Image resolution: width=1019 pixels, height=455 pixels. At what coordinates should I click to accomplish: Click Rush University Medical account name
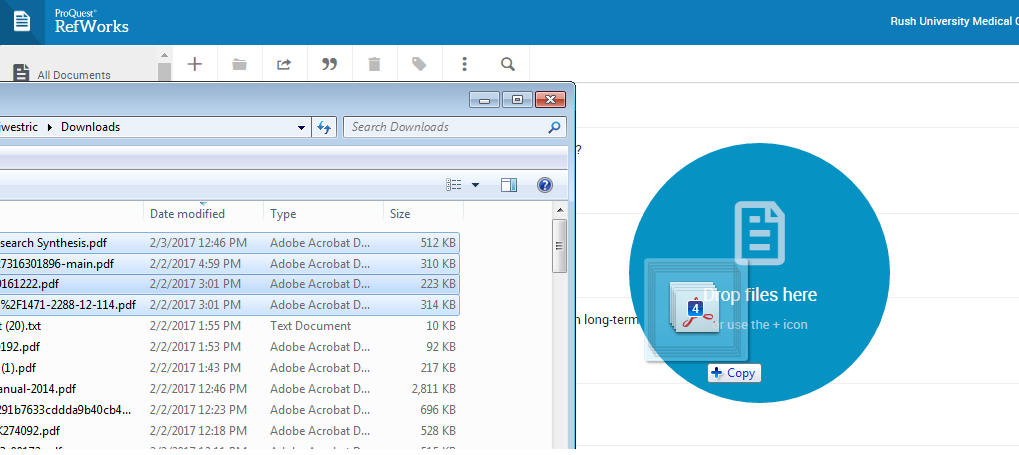pyautogui.click(x=954, y=21)
